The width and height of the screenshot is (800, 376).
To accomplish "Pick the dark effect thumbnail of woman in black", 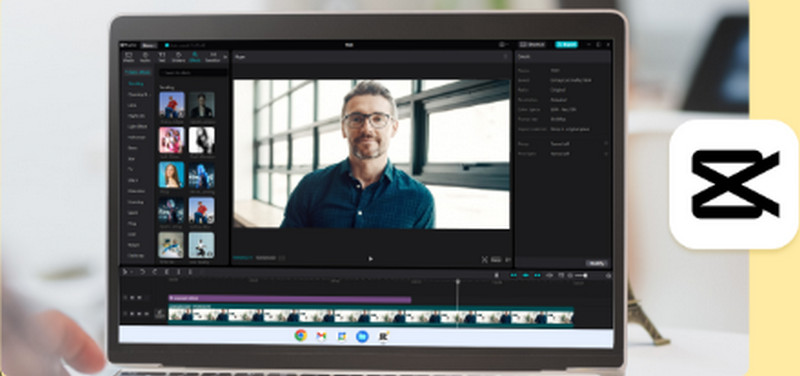I will [202, 105].
